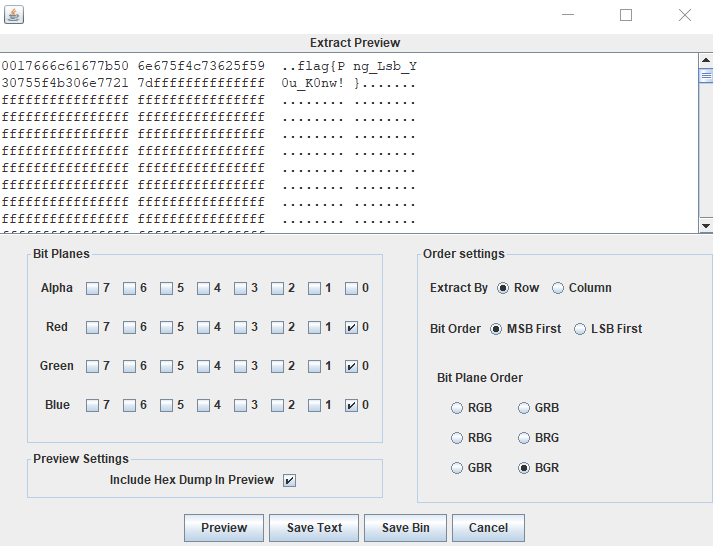Check Green bit plane 5
Image resolution: width=713 pixels, height=546 pixels.
point(166,366)
